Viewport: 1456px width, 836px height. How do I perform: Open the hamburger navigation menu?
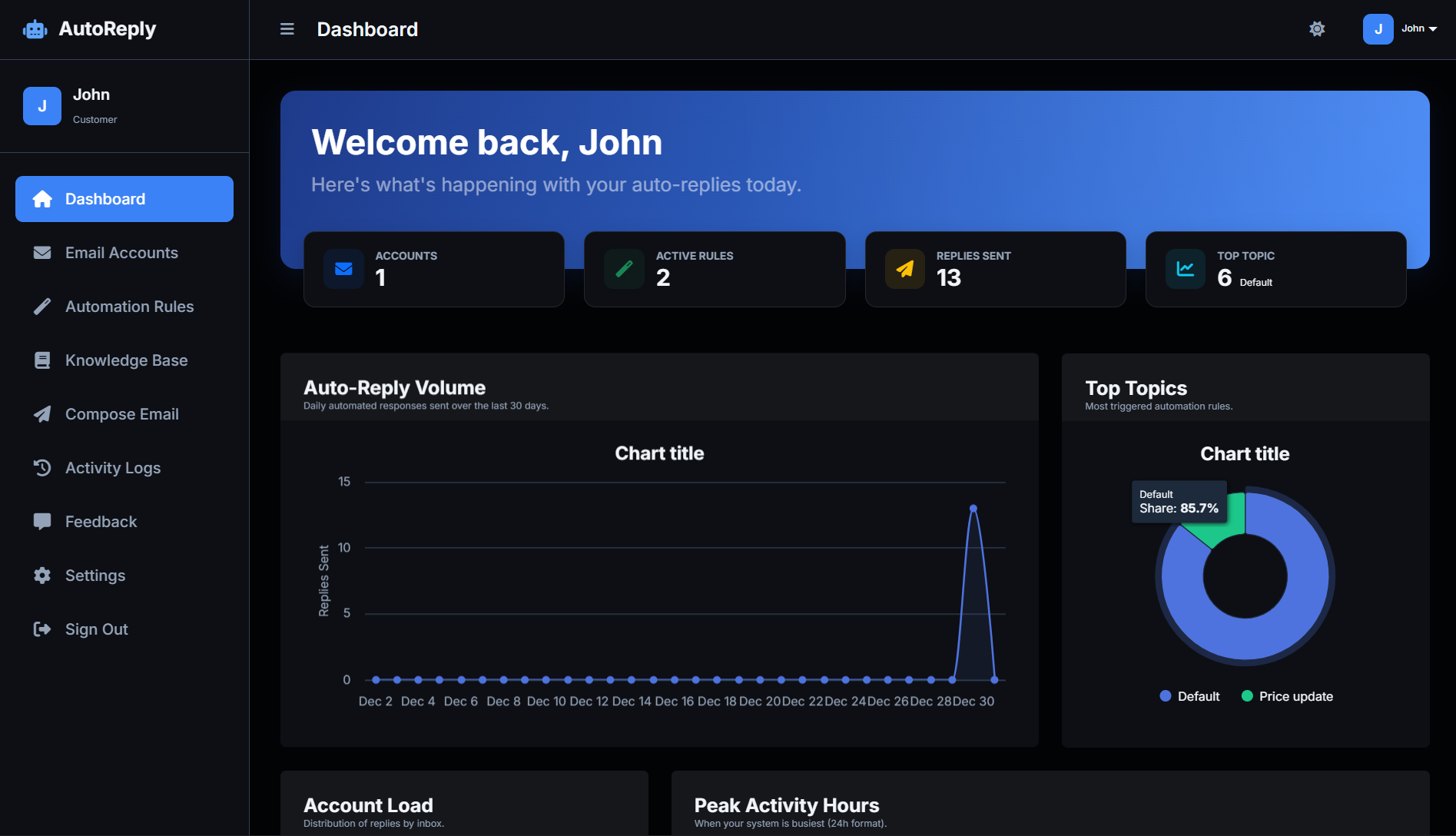coord(287,28)
